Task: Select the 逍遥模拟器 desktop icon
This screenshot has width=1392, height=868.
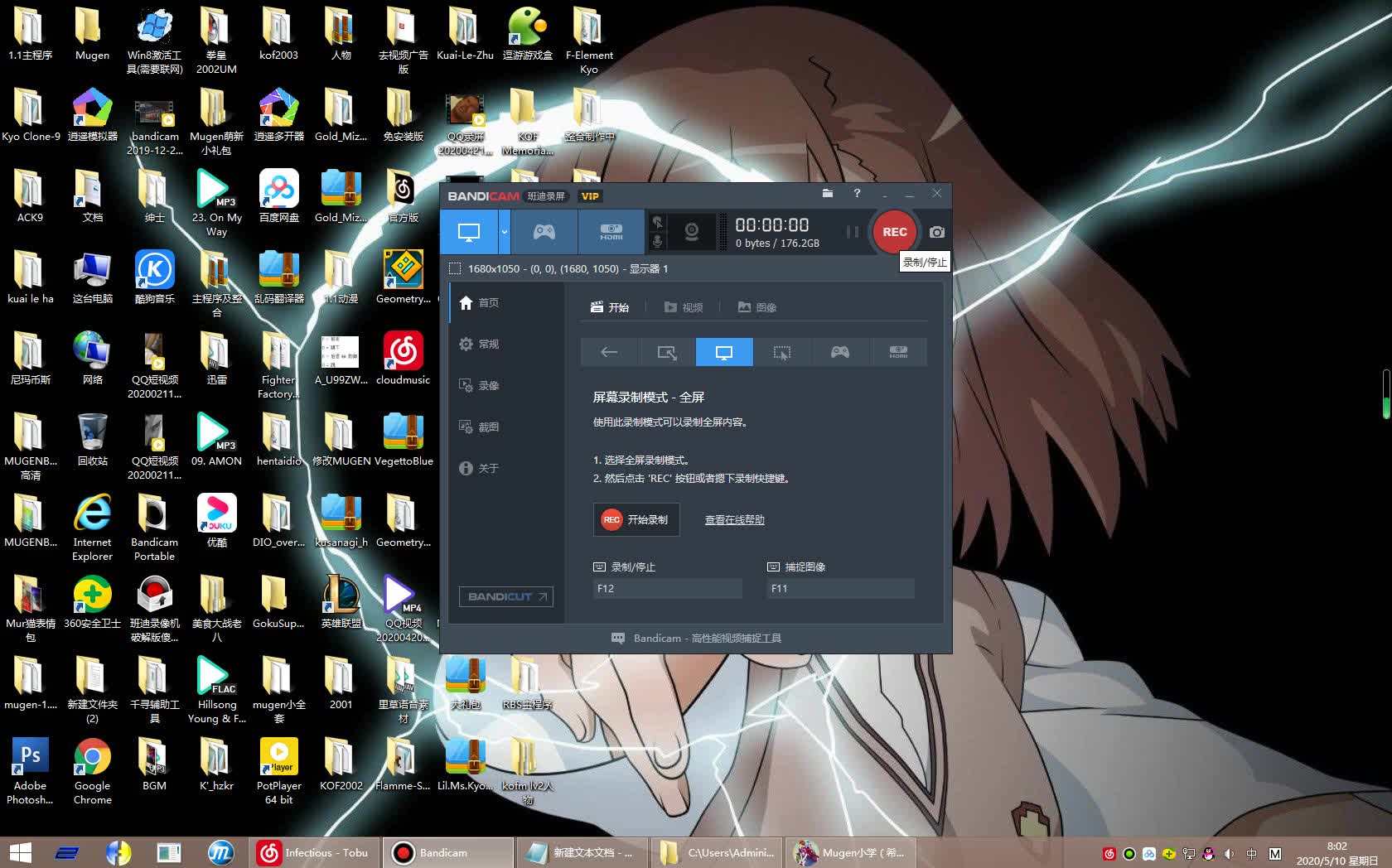Action: [x=92, y=115]
